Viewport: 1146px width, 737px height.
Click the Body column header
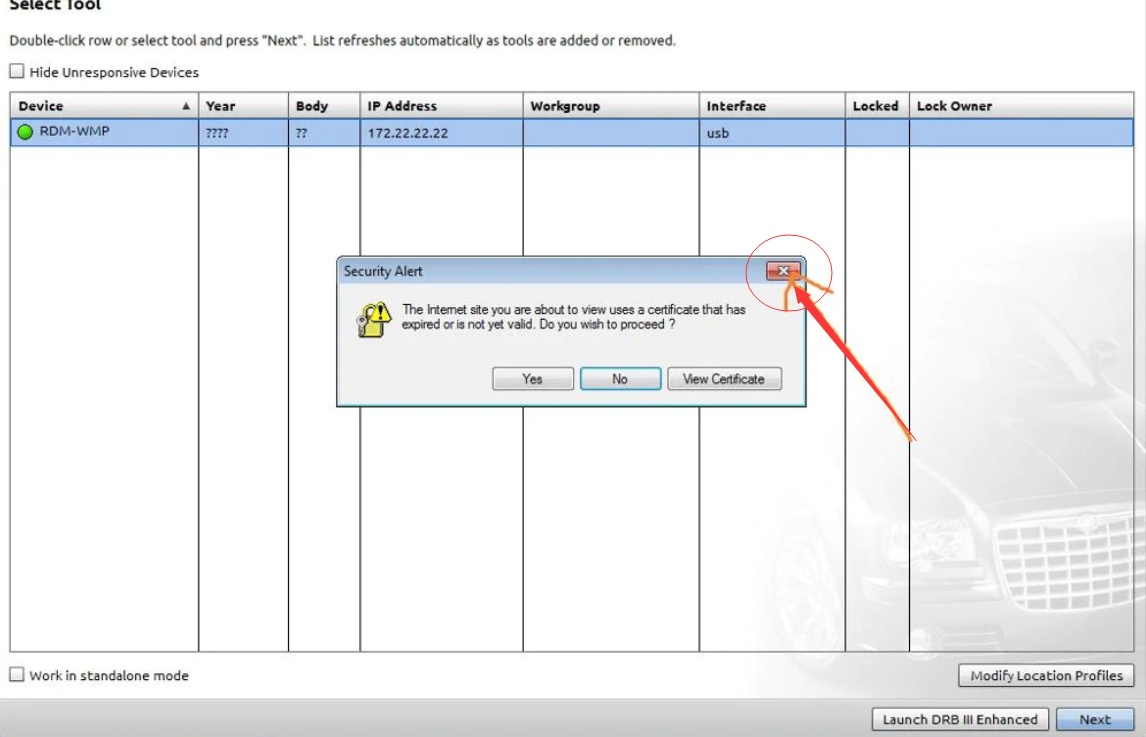pos(324,106)
